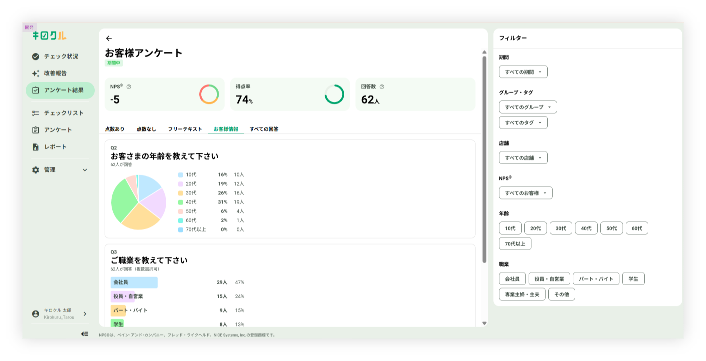
Task: Open アンケート結果 in sidebar
Action: tap(60, 90)
